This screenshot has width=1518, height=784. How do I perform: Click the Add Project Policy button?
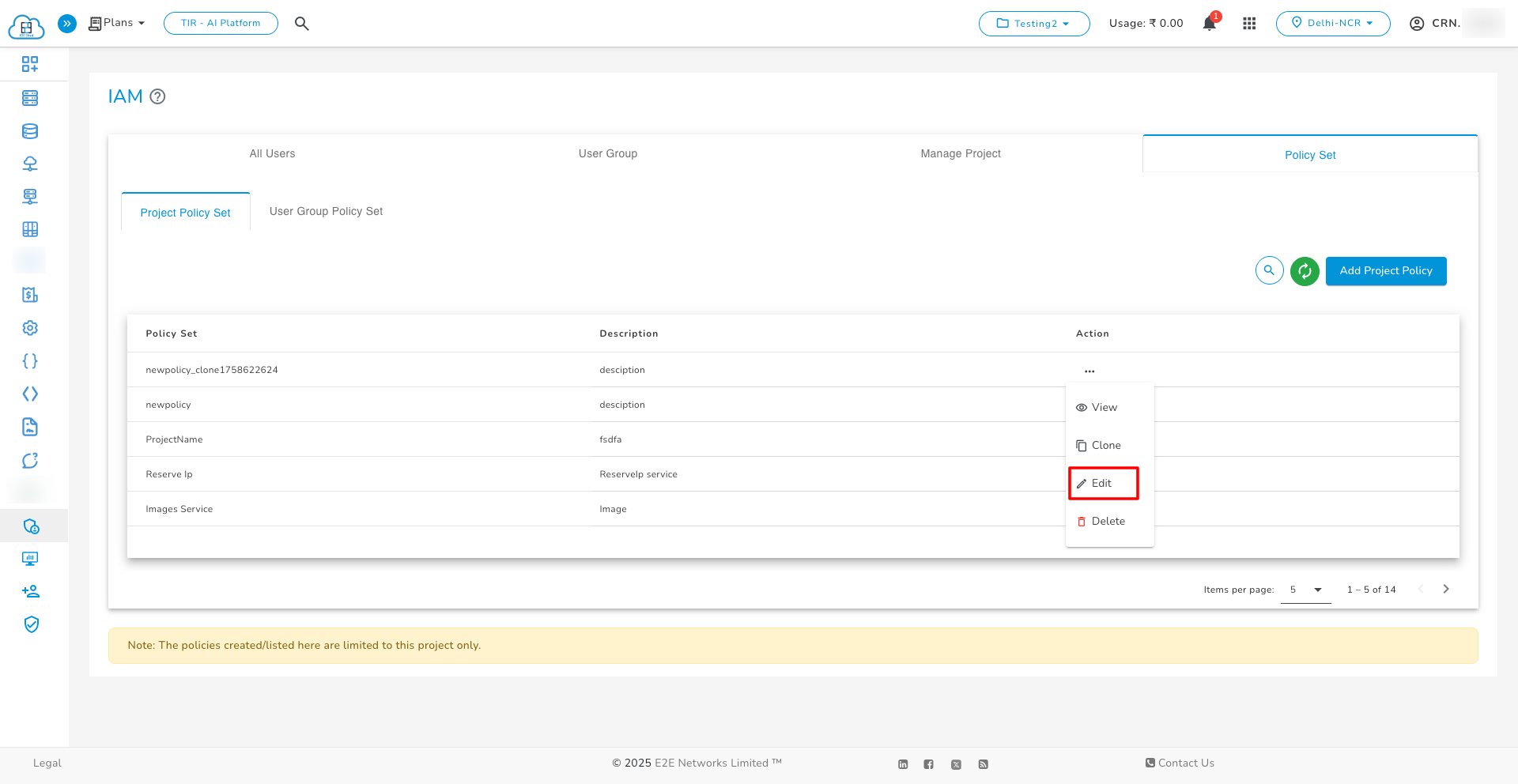point(1385,271)
